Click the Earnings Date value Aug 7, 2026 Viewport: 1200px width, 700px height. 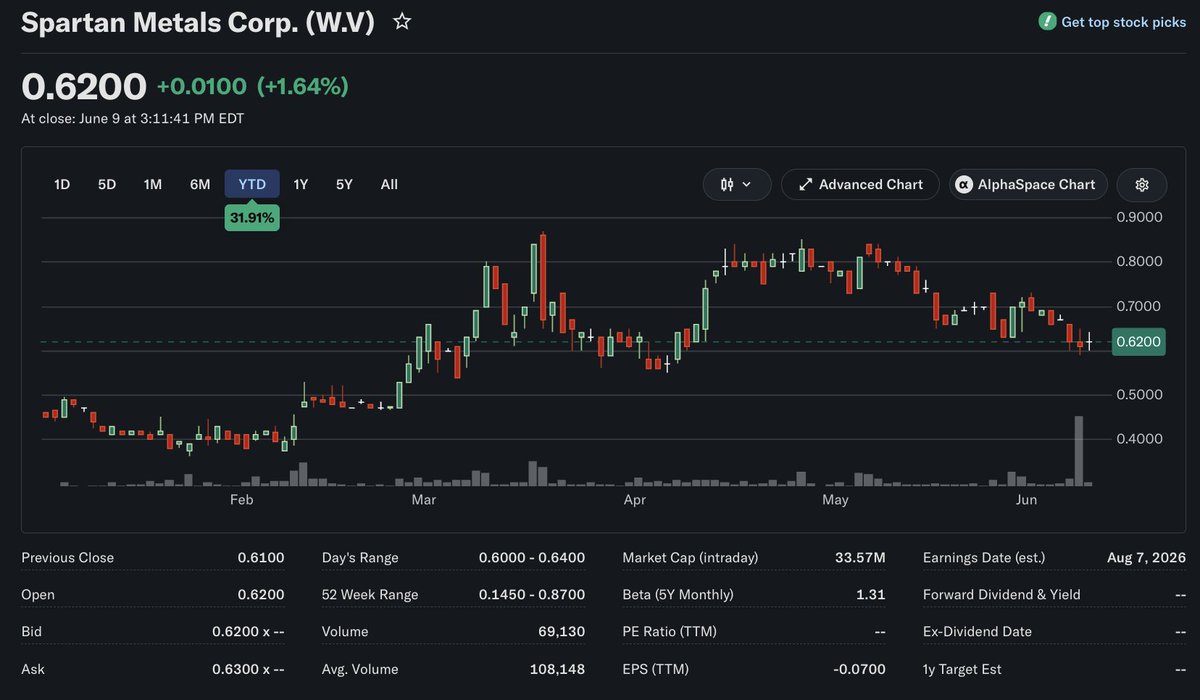click(x=1146, y=557)
